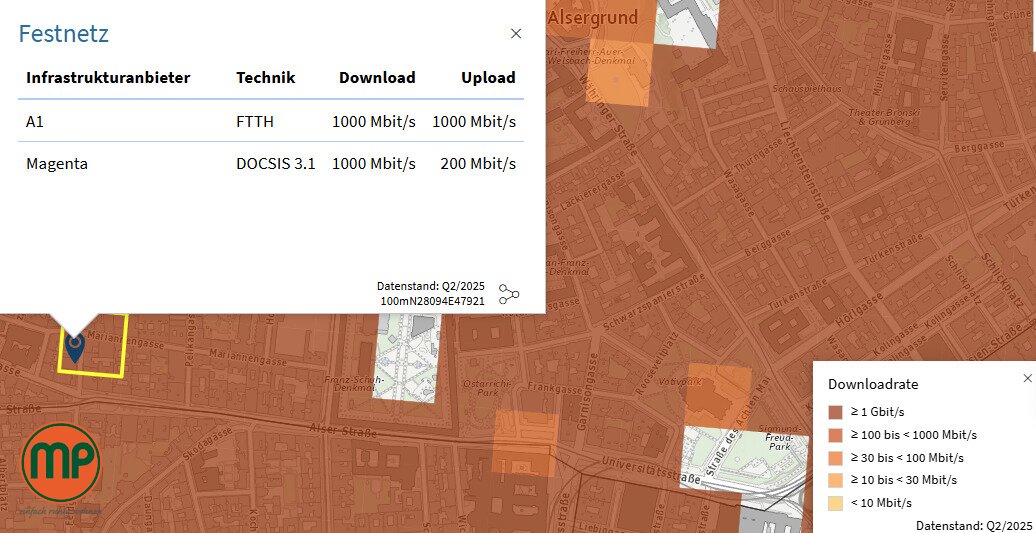Click the Festnetz popup title
Image resolution: width=1036 pixels, height=533 pixels.
point(64,34)
